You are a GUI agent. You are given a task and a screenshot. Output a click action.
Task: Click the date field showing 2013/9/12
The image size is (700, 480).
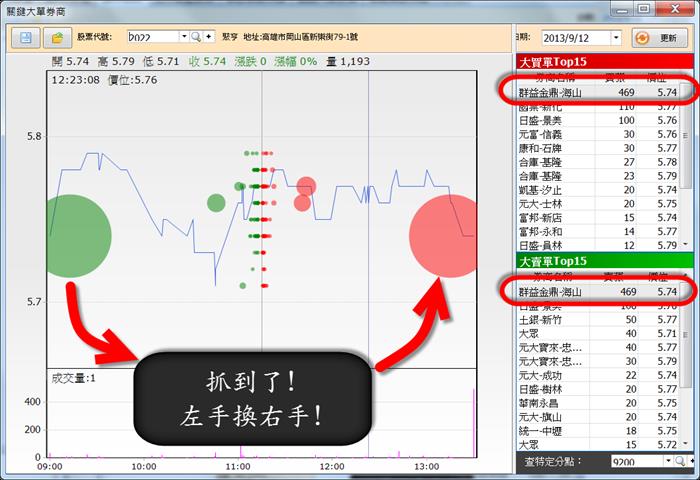[576, 38]
